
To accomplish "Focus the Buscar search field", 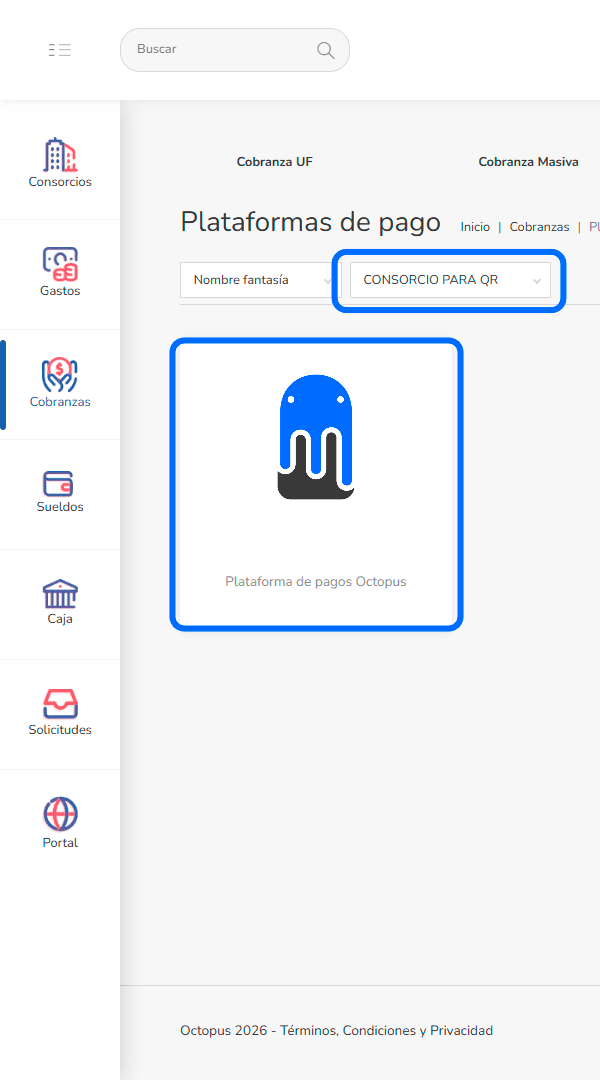I will (x=235, y=50).
